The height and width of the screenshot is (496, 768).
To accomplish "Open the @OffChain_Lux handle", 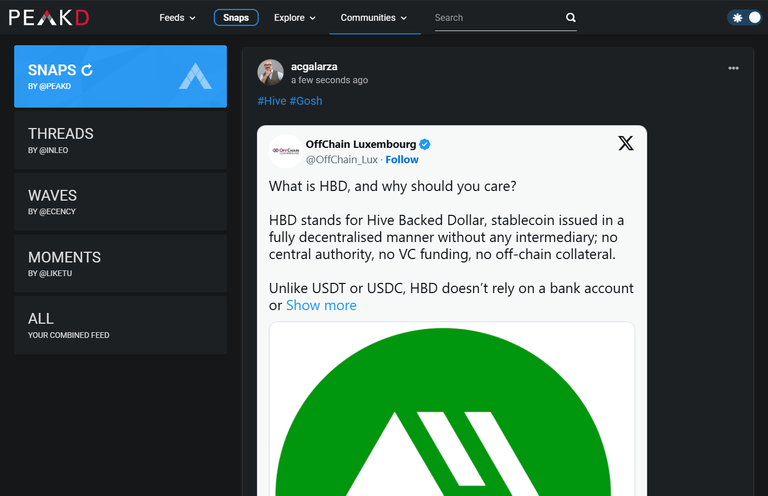I will click(x=342, y=160).
